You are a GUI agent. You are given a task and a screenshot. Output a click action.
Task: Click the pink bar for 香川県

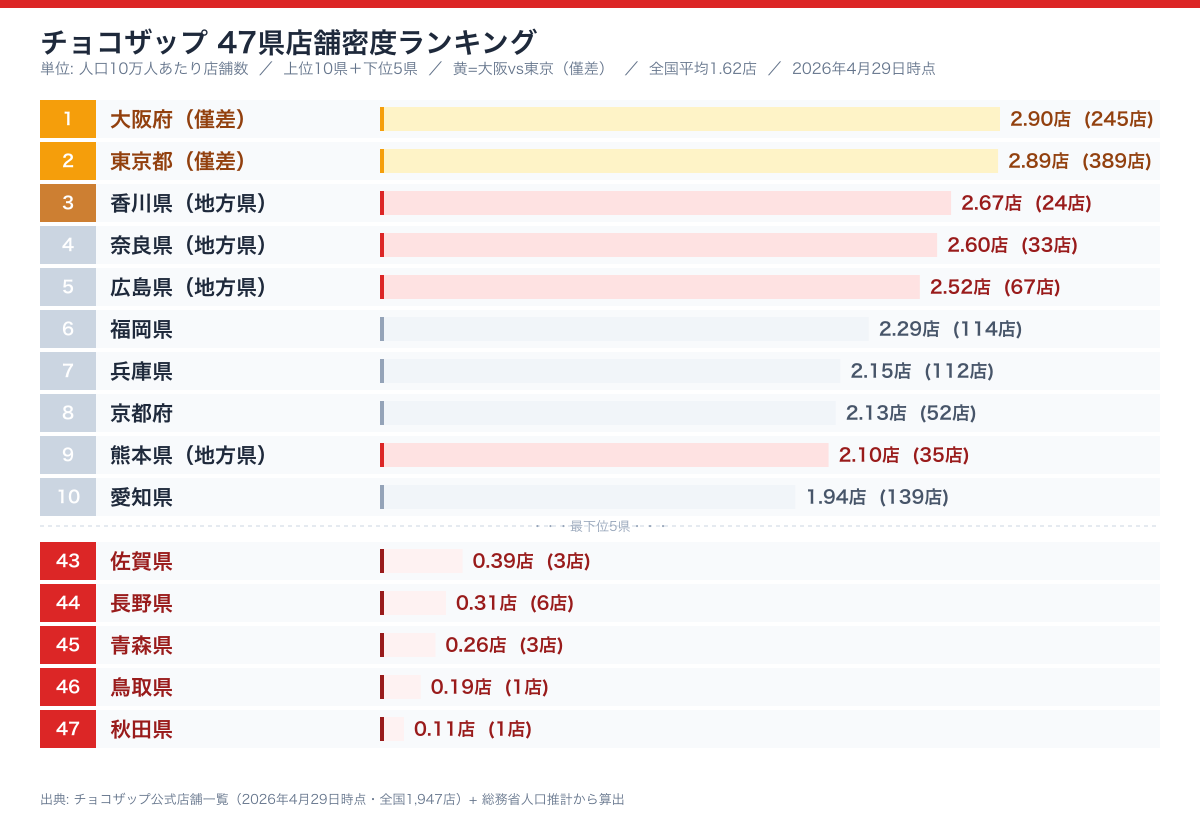(665, 203)
